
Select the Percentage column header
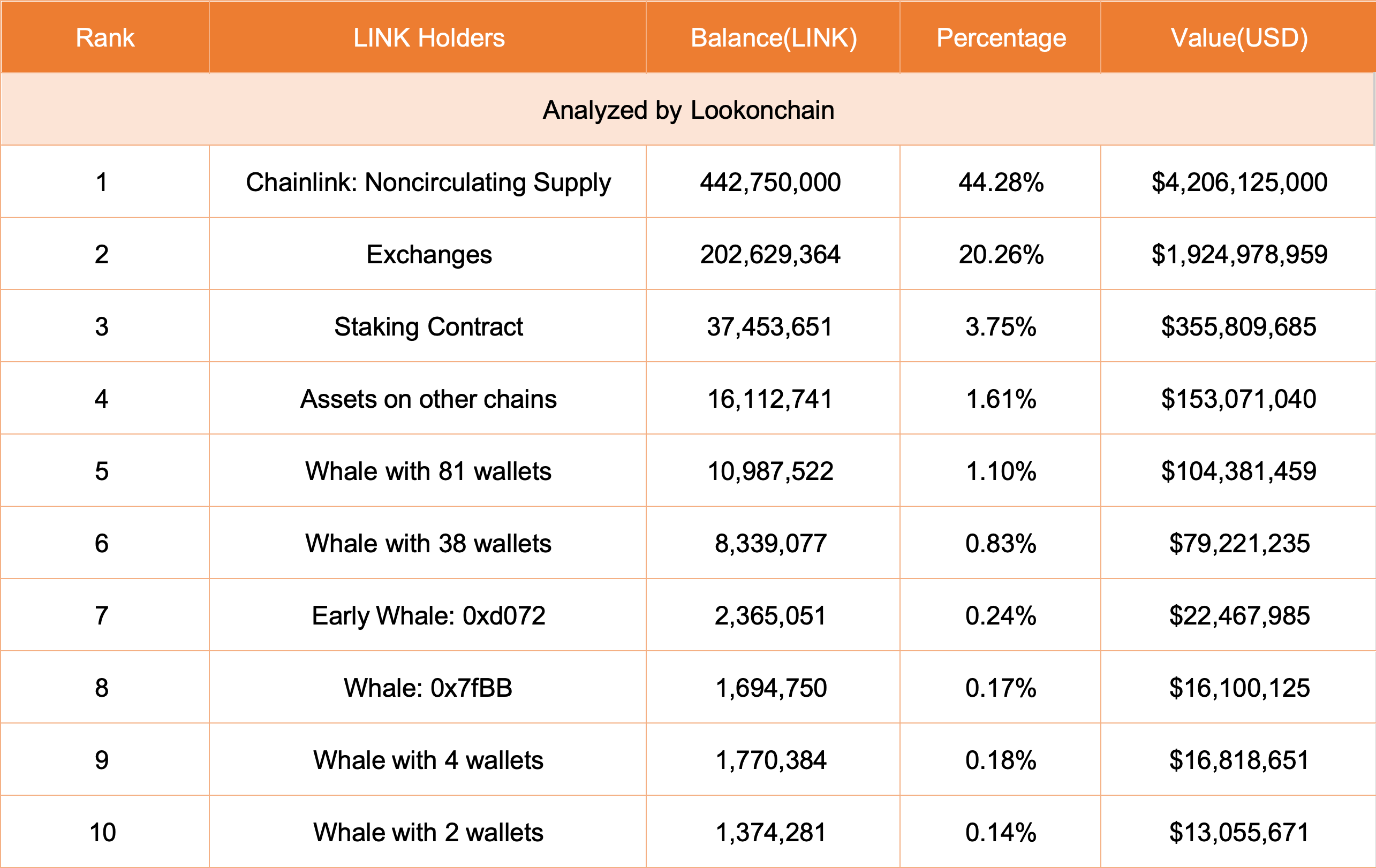click(x=1001, y=37)
